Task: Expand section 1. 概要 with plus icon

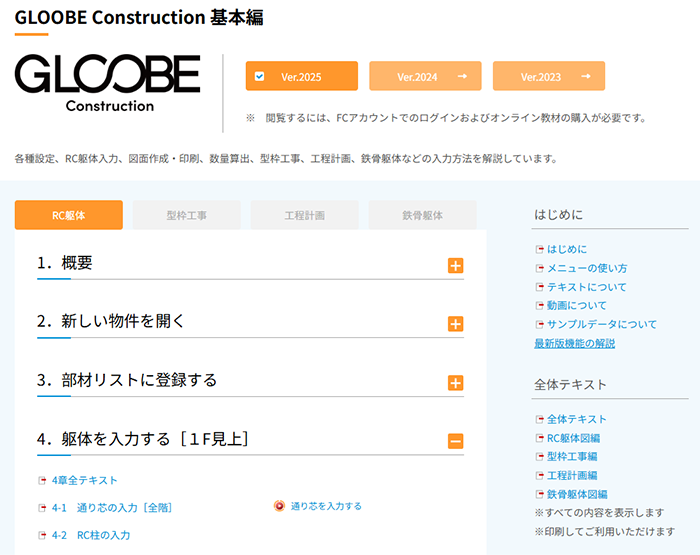Action: click(x=455, y=266)
